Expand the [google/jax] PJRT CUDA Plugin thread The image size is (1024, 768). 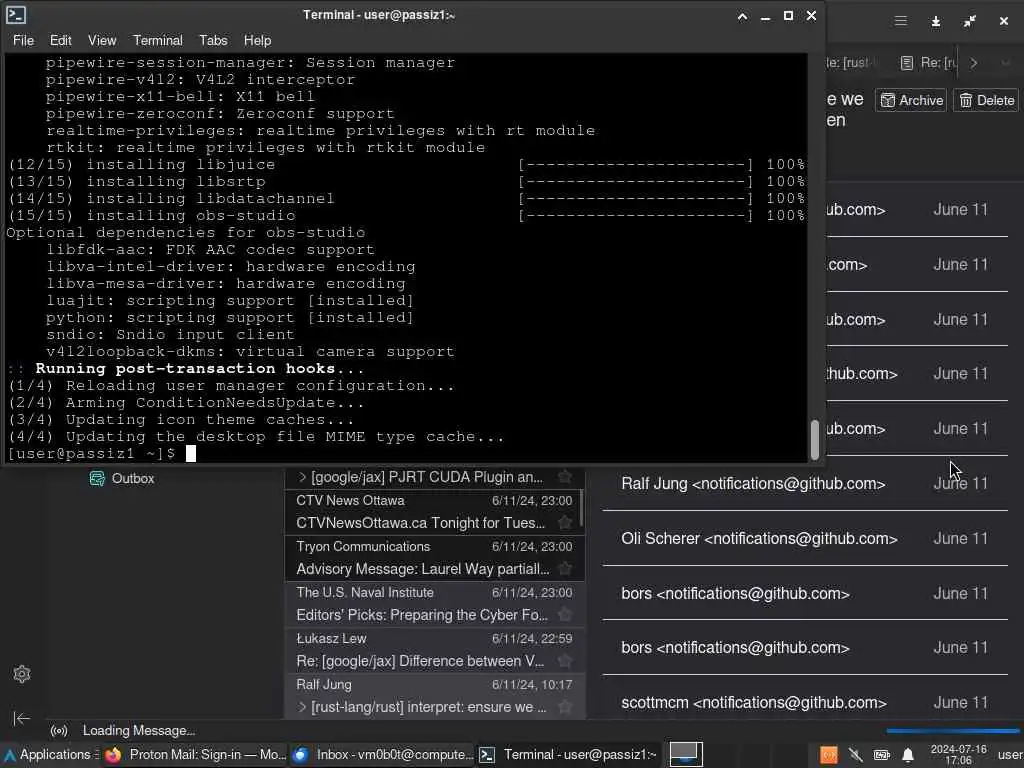(x=302, y=477)
